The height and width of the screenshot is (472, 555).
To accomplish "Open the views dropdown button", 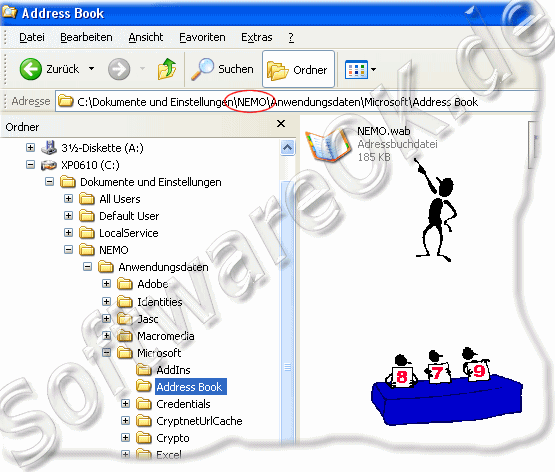I will [360, 69].
